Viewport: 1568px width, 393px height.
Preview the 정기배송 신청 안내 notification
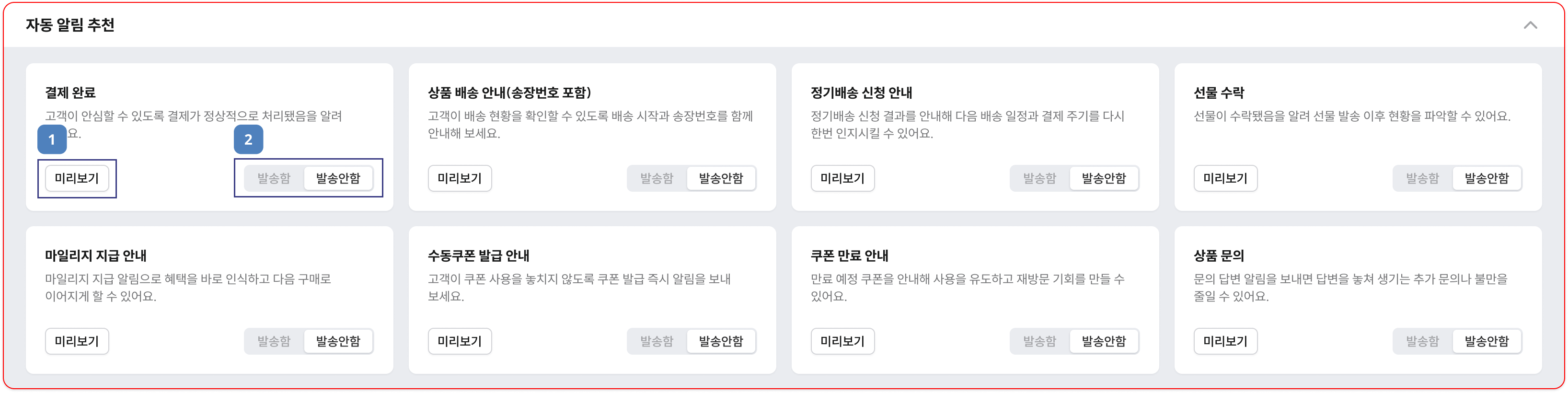tap(842, 178)
